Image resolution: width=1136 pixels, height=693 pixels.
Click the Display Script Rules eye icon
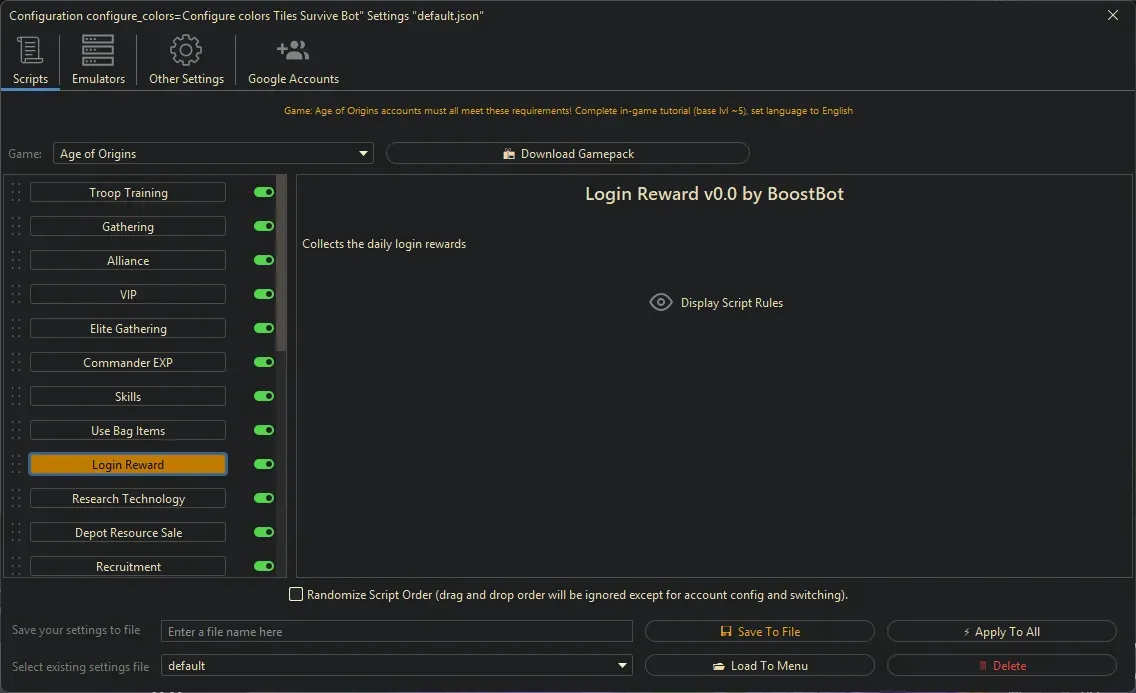pos(660,302)
